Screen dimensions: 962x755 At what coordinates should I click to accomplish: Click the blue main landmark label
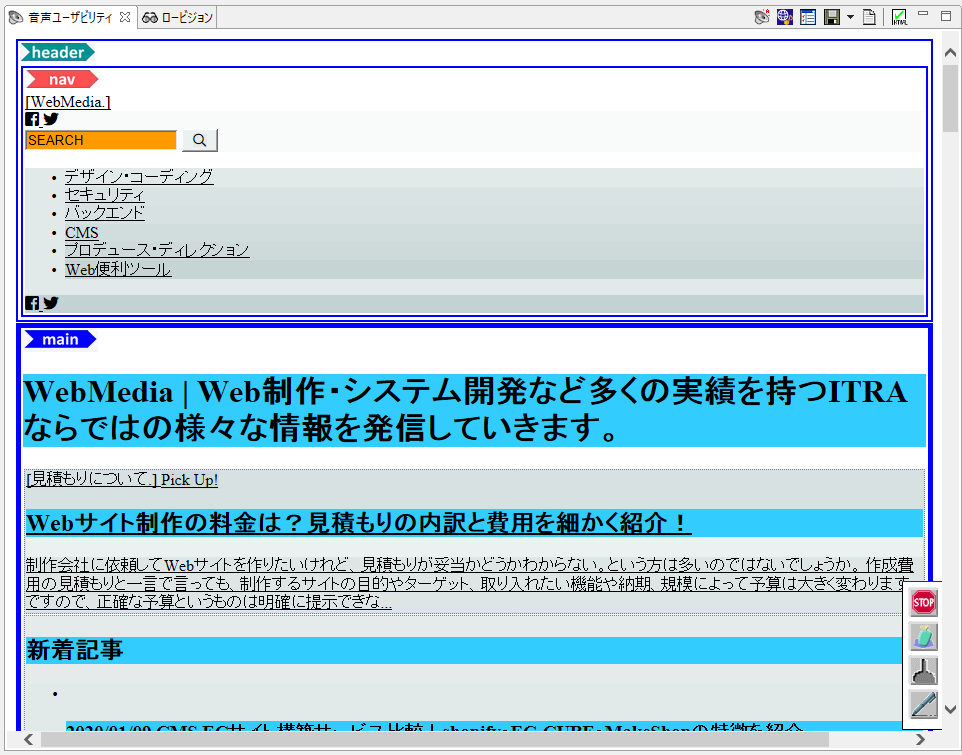pos(60,339)
